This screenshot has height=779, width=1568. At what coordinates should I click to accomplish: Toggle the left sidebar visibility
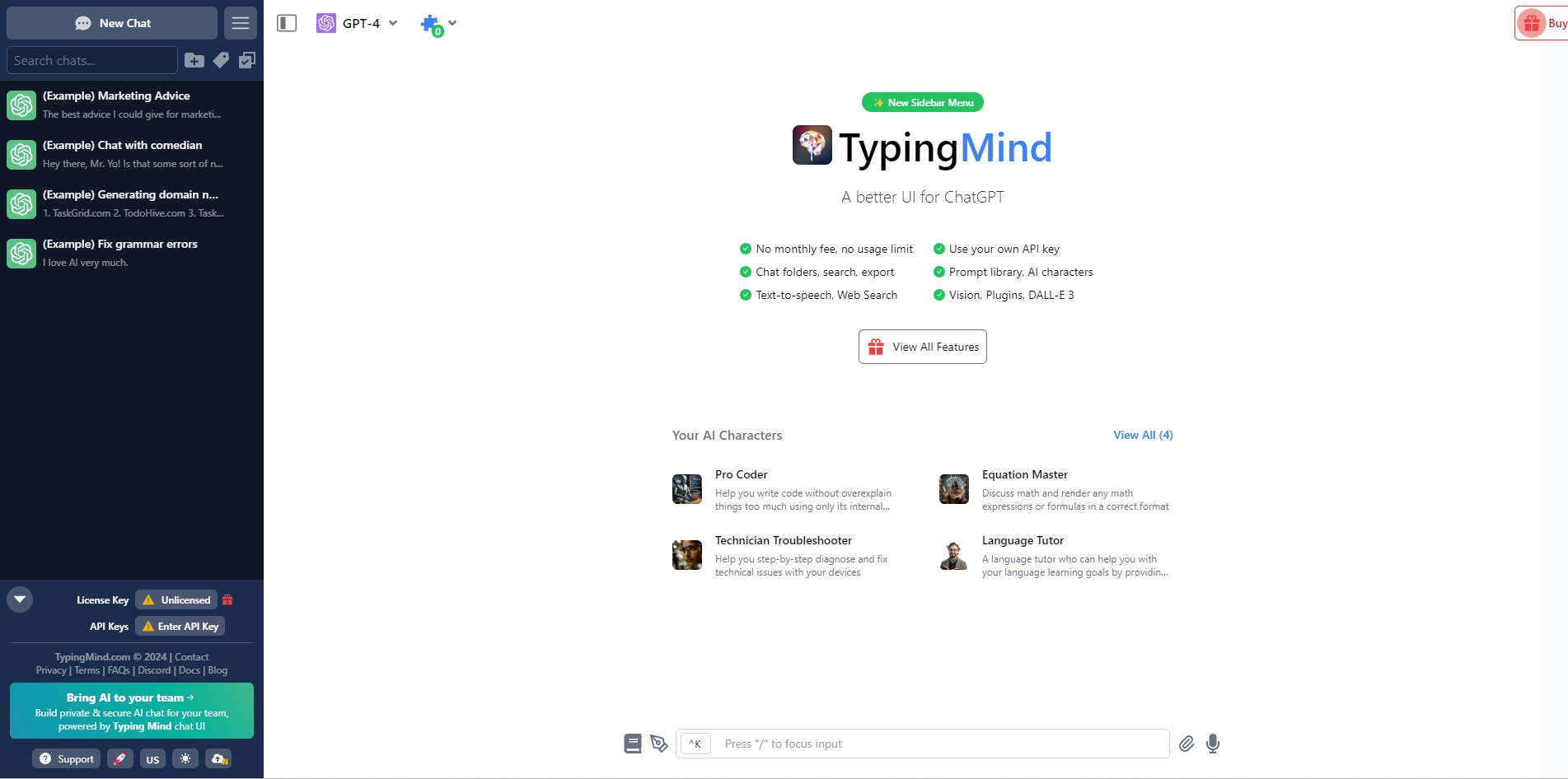click(x=286, y=23)
